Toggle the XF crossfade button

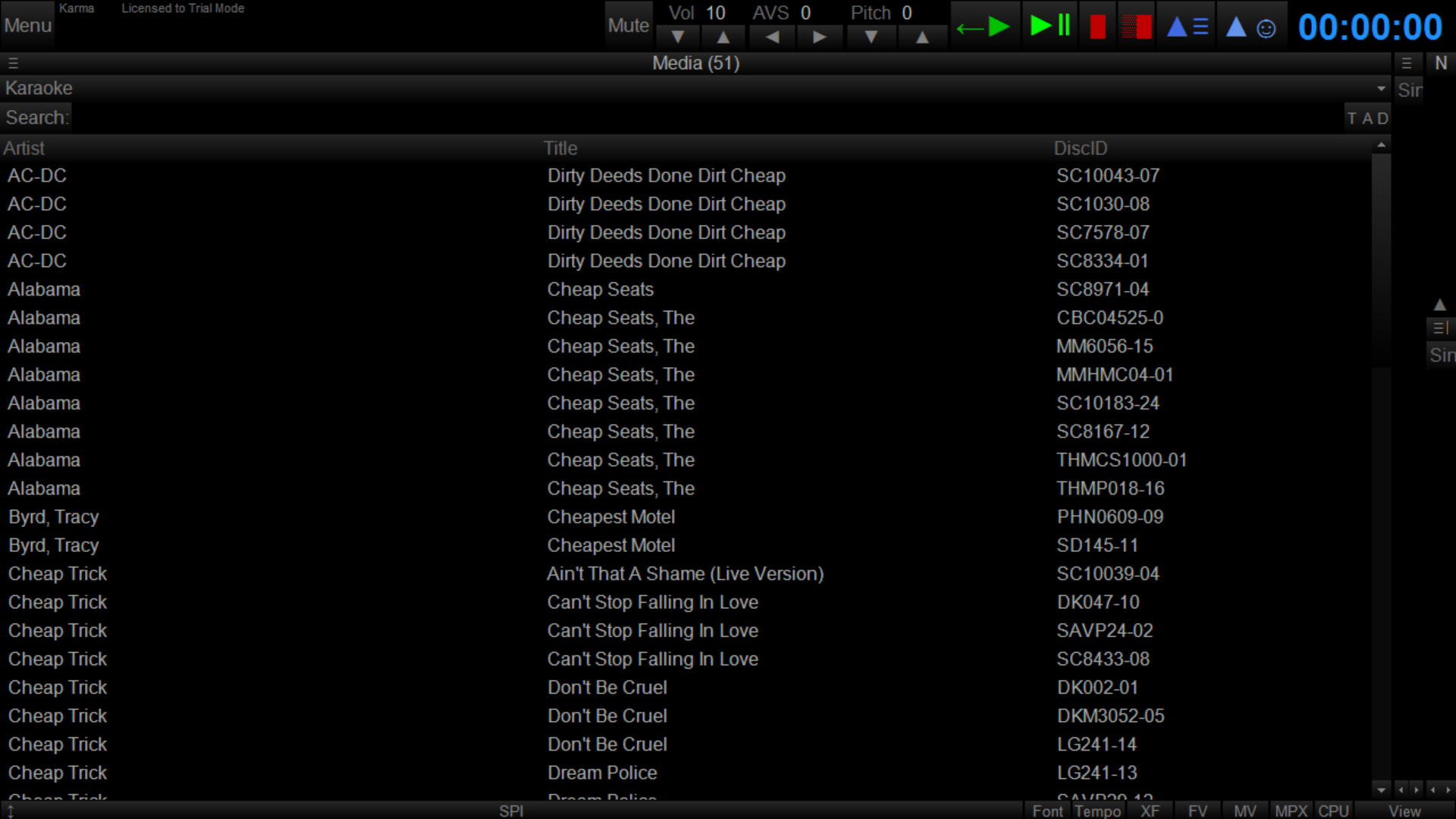point(1150,811)
